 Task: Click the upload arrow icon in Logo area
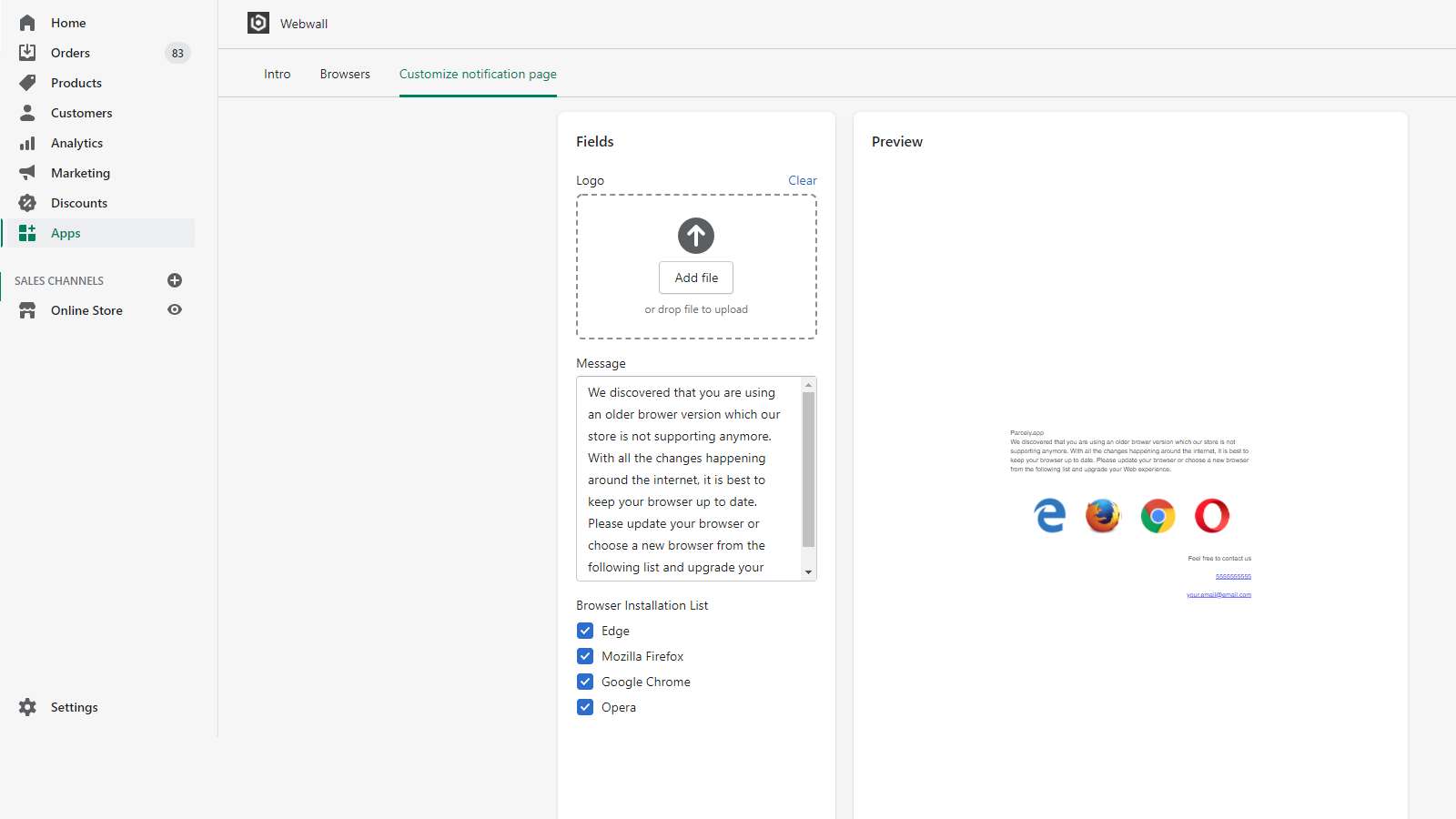695,235
